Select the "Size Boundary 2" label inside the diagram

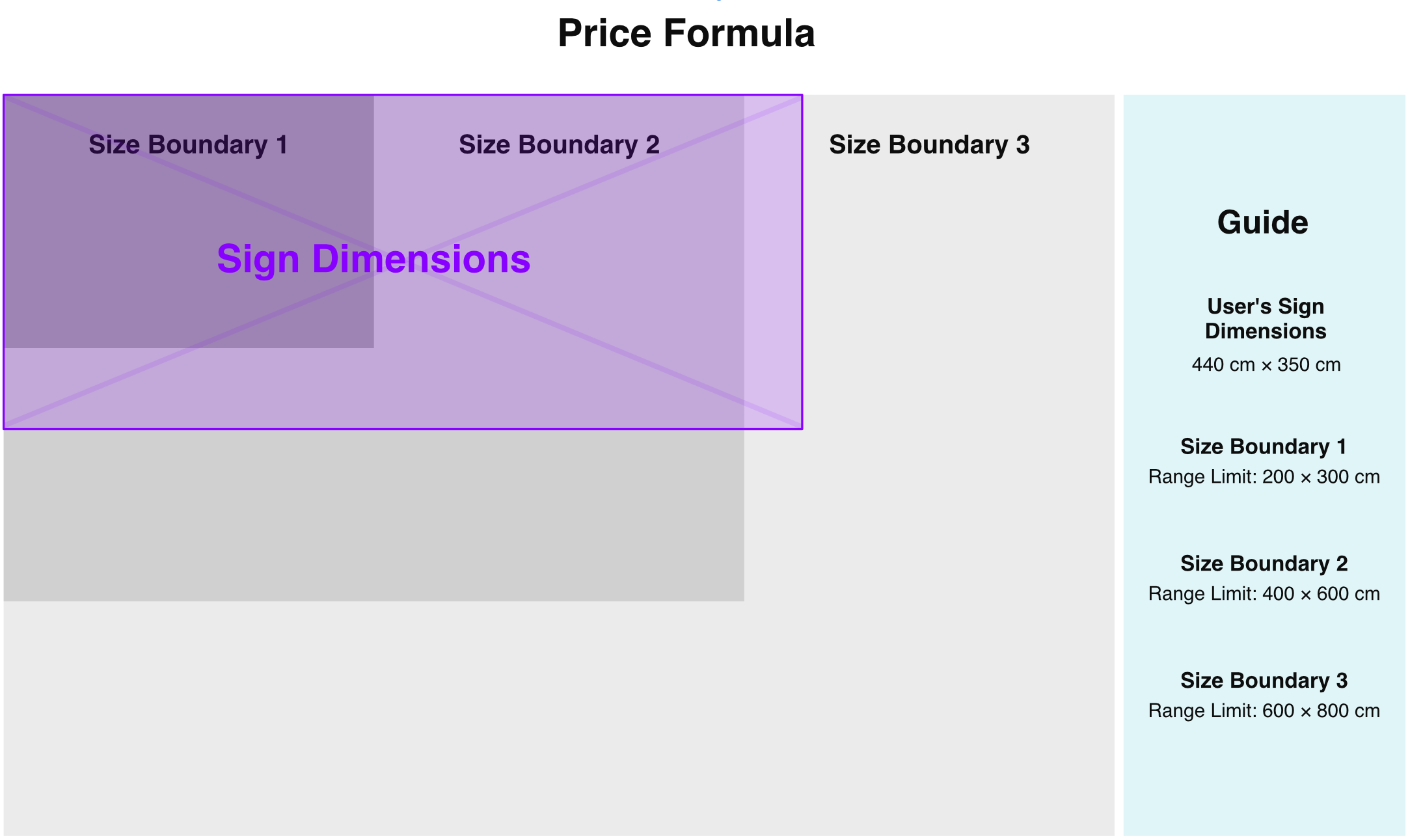point(559,144)
